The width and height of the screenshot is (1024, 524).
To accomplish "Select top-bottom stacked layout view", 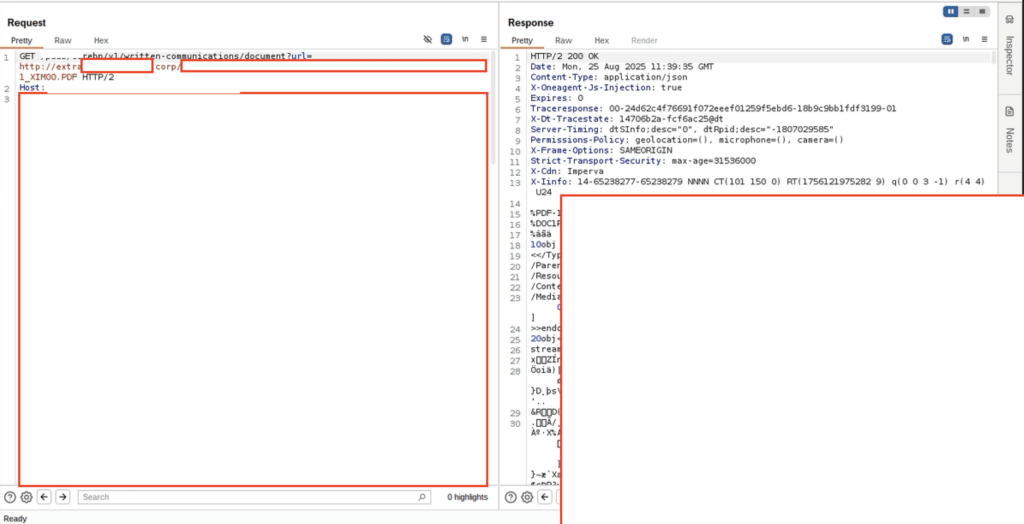I will [x=965, y=11].
